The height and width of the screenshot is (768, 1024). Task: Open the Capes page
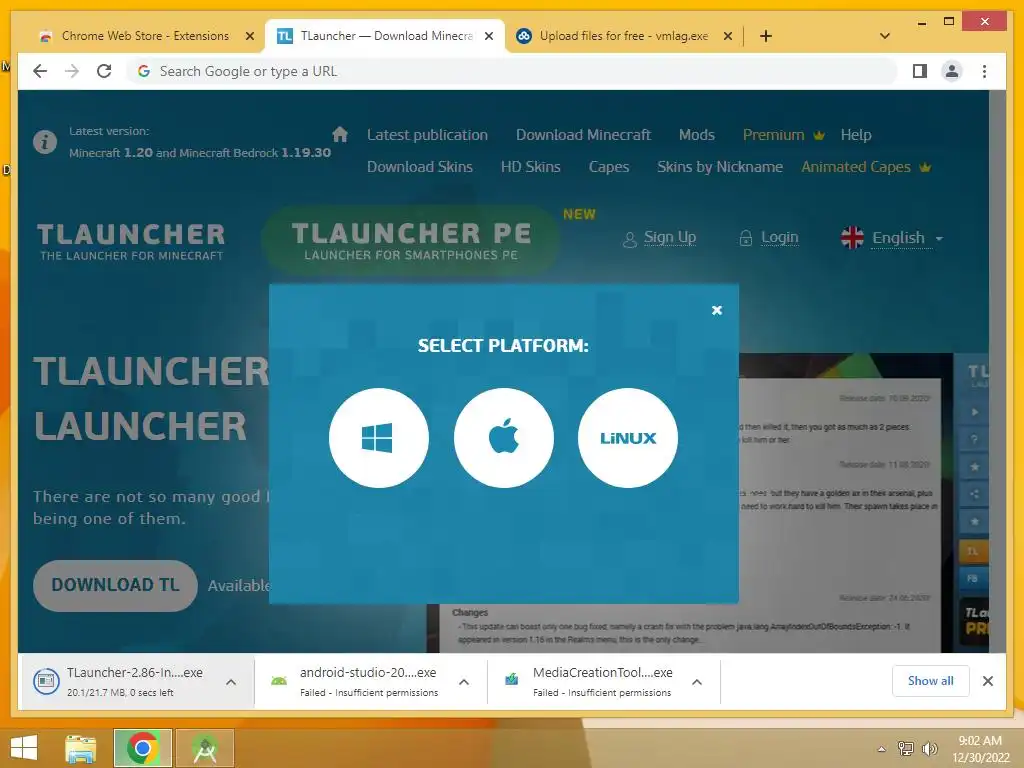click(x=609, y=167)
